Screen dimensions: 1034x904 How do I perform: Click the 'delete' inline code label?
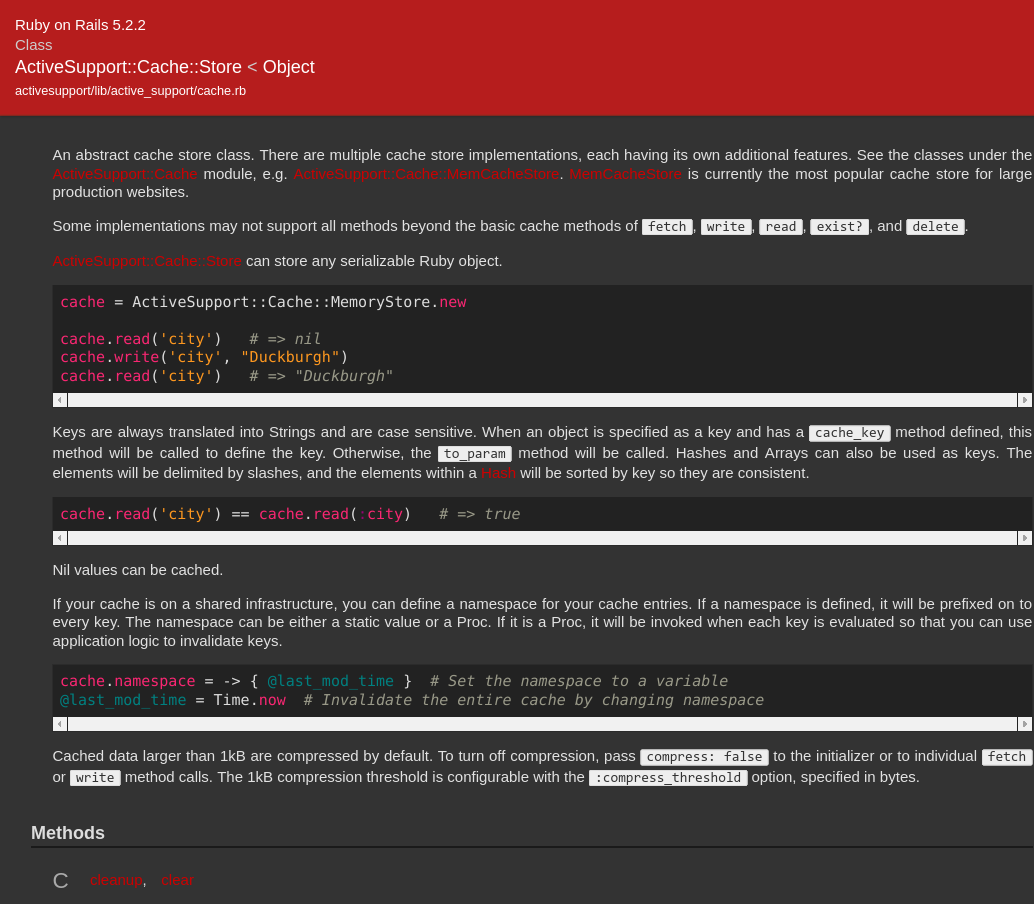click(x=936, y=227)
